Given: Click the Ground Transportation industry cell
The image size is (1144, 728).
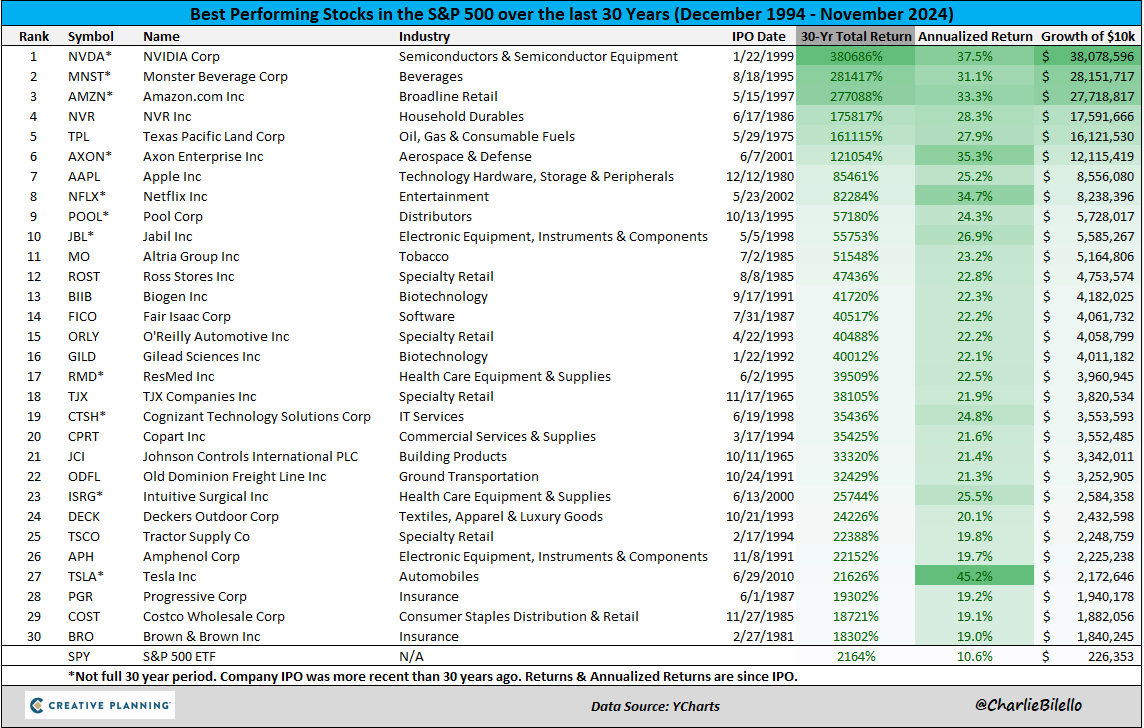Looking at the screenshot, I should 468,476.
